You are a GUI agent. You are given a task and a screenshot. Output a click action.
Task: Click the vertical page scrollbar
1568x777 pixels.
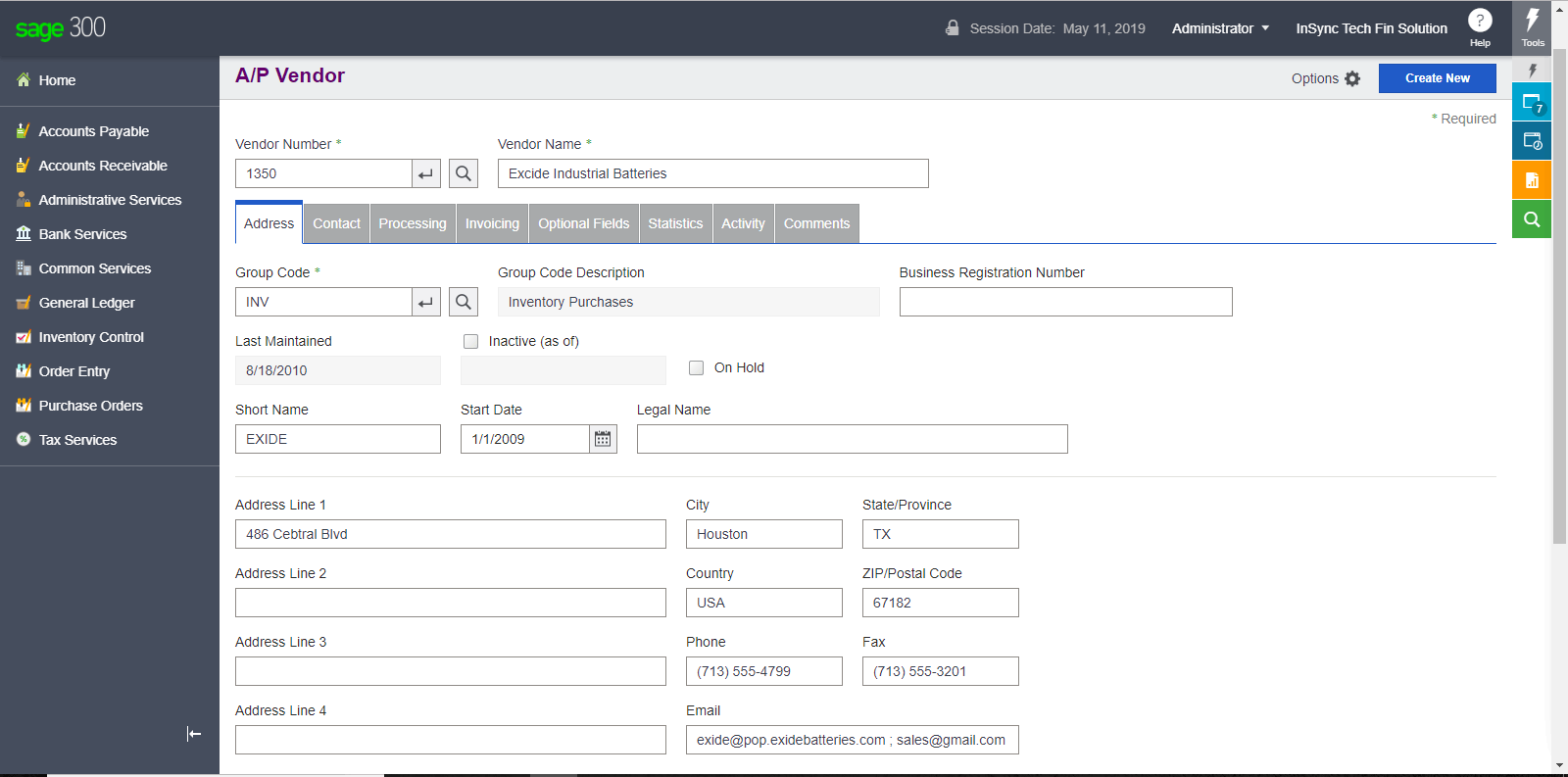pyautogui.click(x=1559, y=294)
